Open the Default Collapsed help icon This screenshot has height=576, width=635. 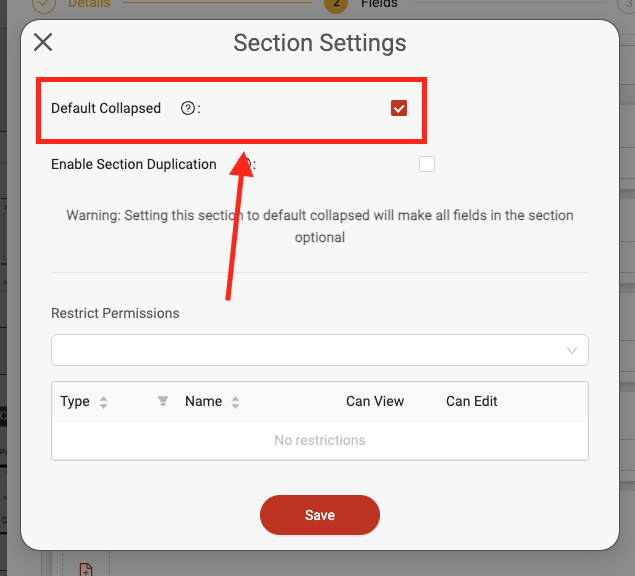188,108
